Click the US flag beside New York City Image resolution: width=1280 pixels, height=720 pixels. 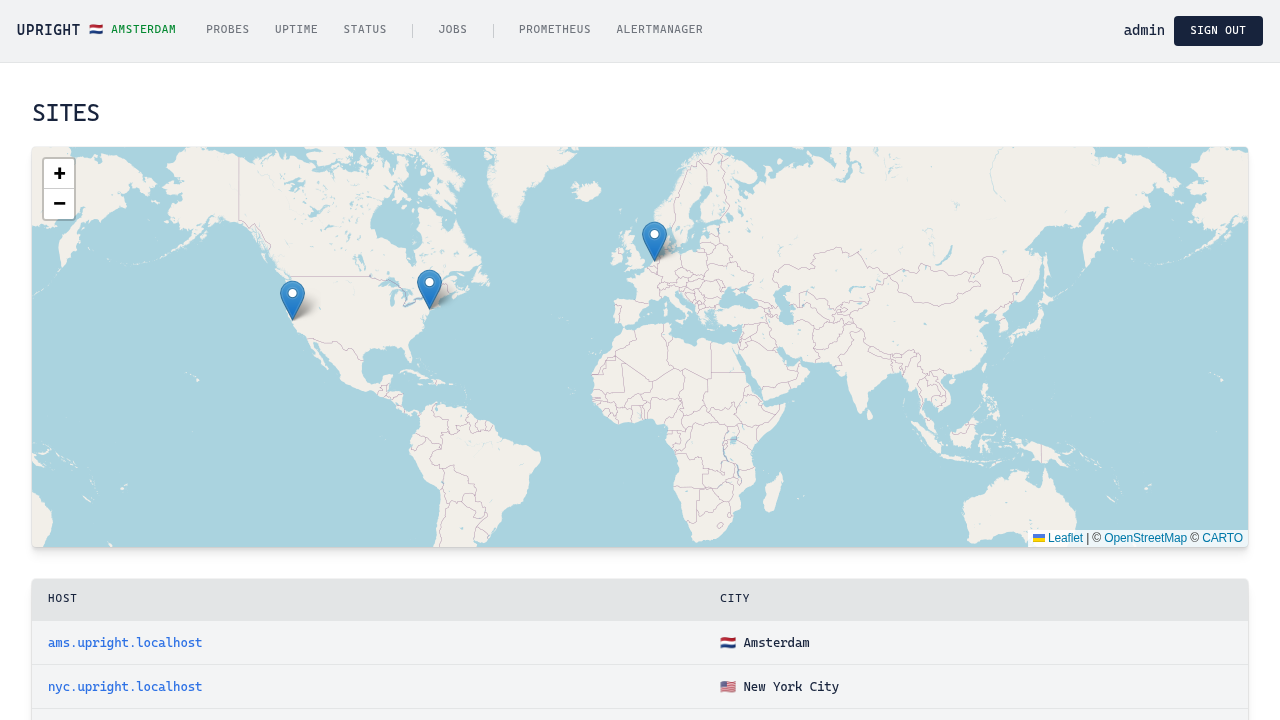(727, 687)
